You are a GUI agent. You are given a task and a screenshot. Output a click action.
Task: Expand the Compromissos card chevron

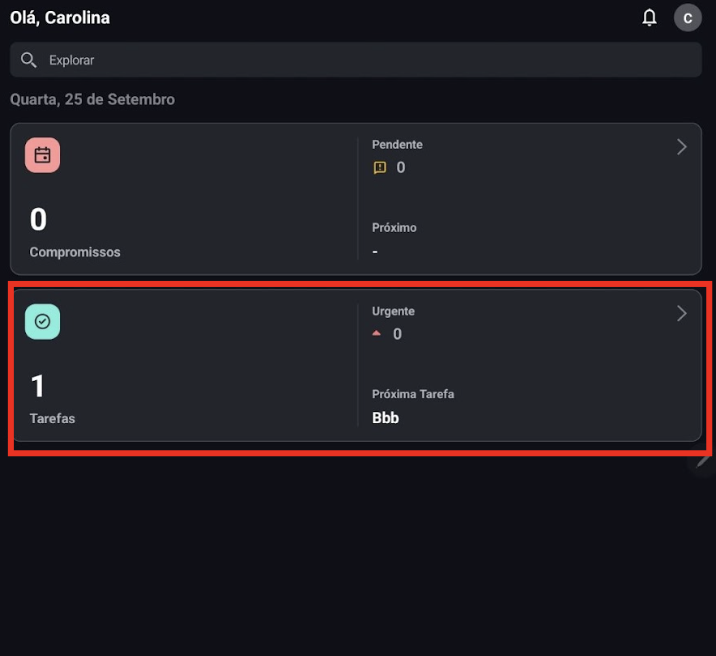click(682, 147)
